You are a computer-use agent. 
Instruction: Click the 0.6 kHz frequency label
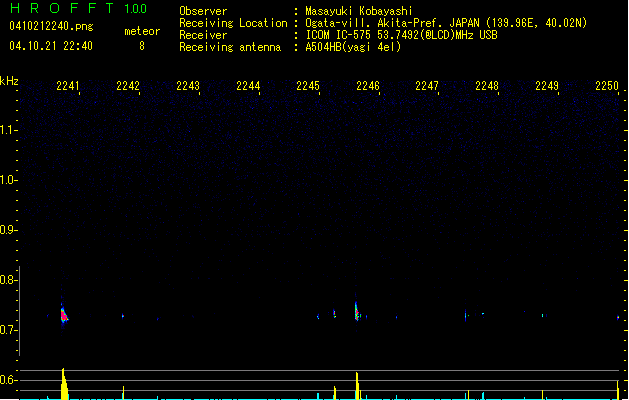point(8,380)
